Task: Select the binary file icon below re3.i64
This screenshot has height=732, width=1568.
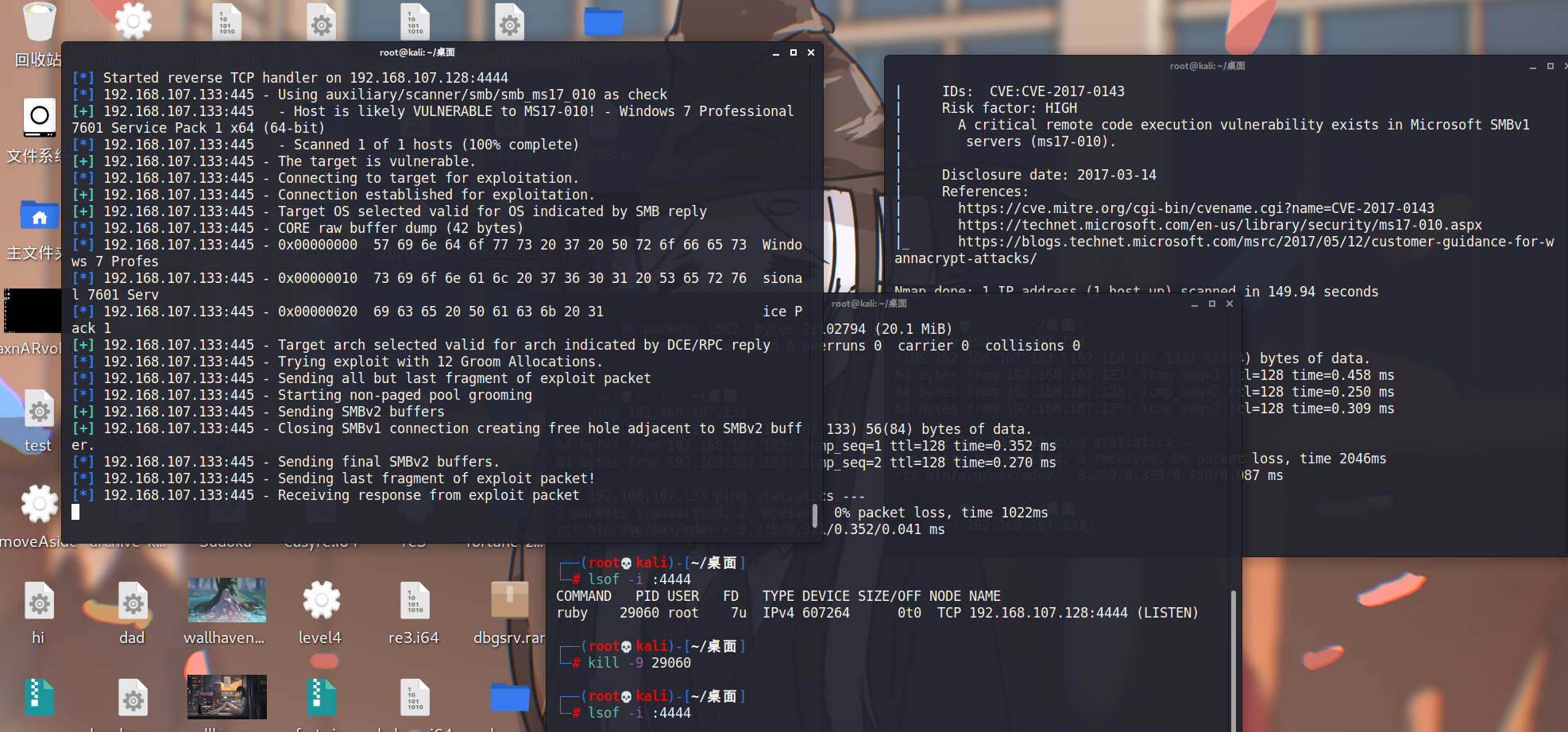Action: 415,698
